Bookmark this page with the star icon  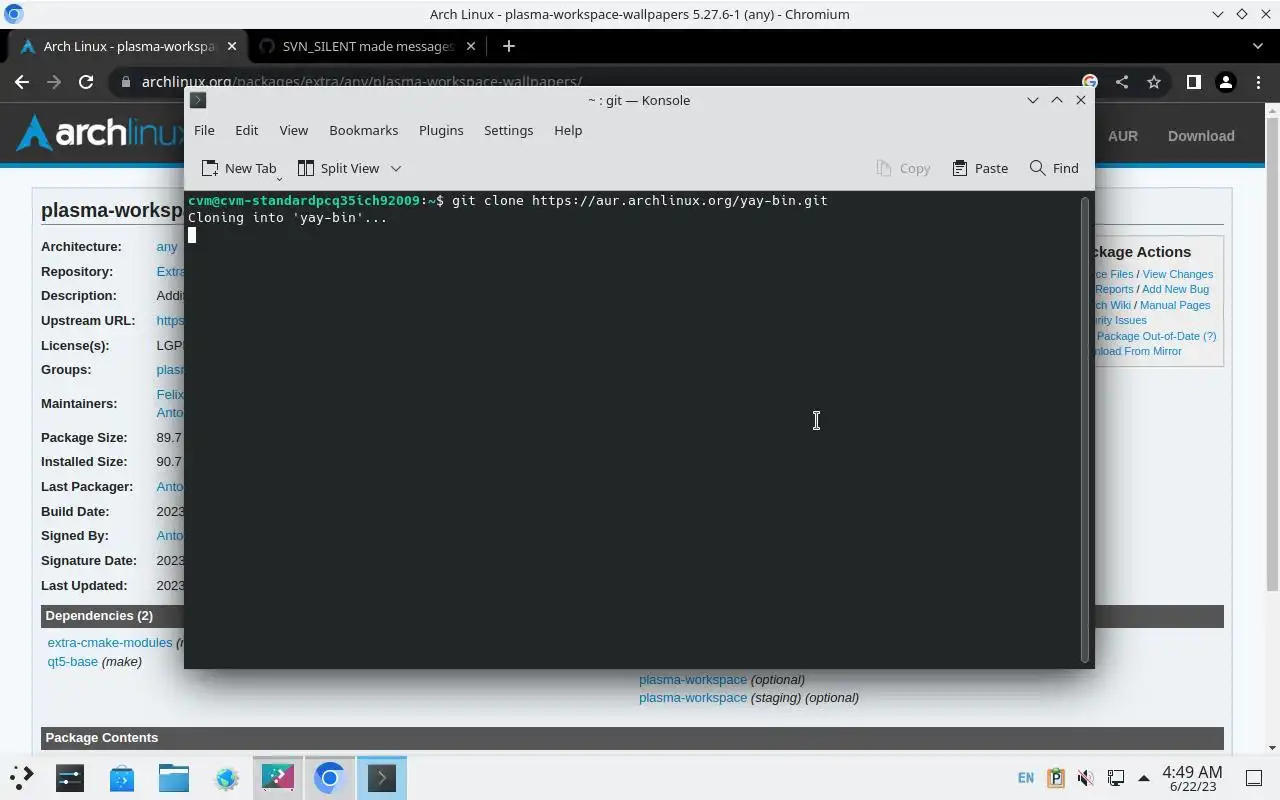[1154, 82]
